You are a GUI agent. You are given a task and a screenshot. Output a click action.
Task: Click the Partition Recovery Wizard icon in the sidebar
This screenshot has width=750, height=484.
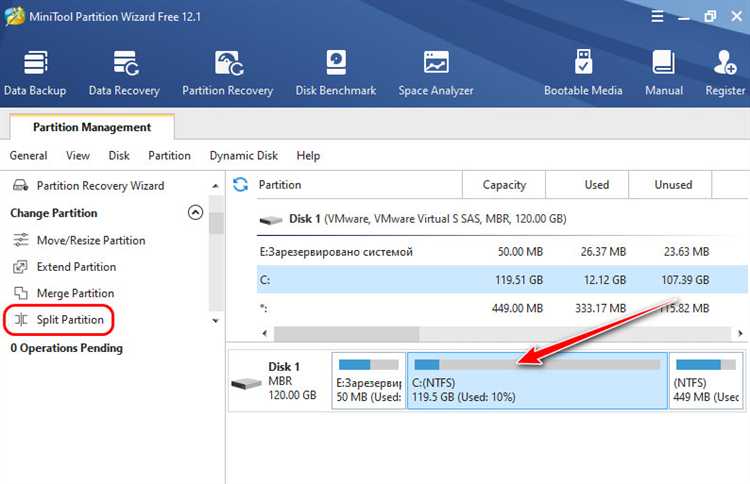click(21, 185)
